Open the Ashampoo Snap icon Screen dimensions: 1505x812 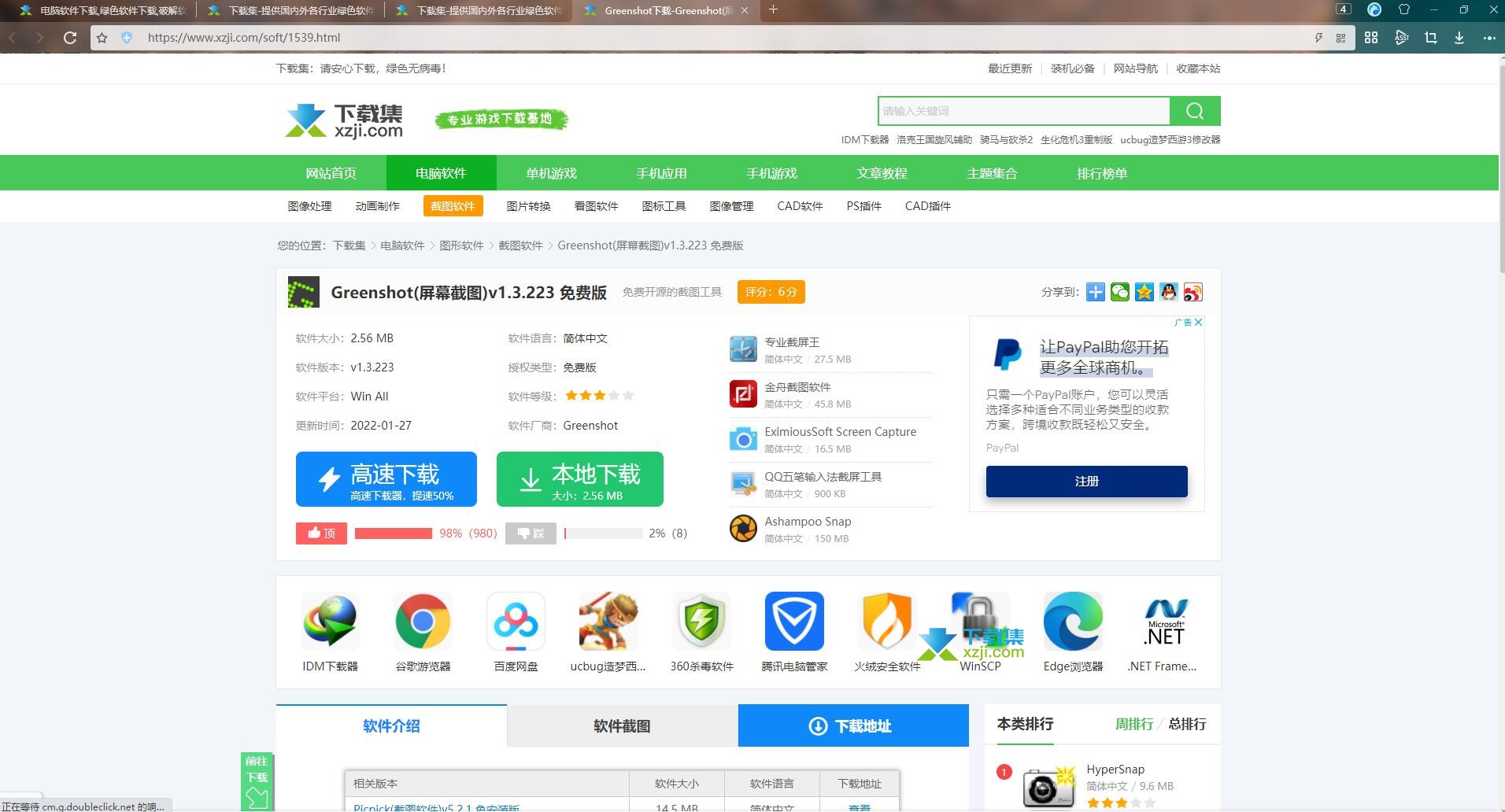tap(743, 529)
